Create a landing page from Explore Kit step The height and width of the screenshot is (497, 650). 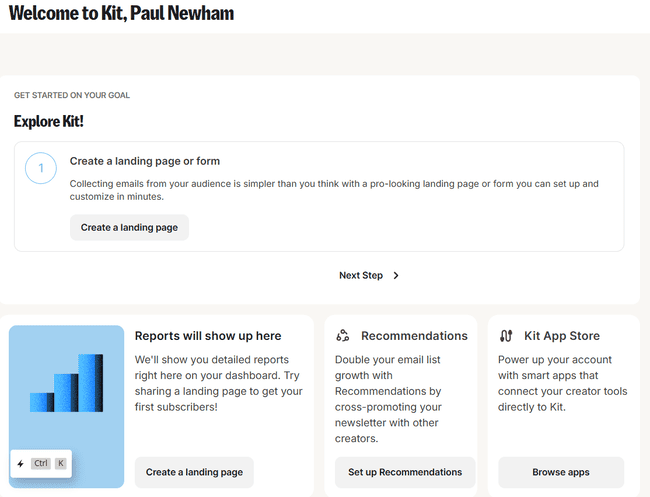[x=129, y=228]
